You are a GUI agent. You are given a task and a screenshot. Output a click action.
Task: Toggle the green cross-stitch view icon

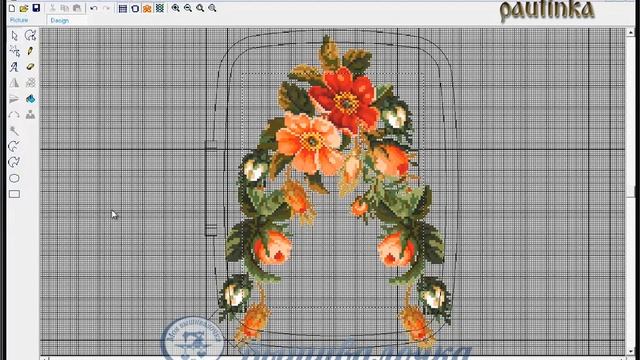click(160, 8)
